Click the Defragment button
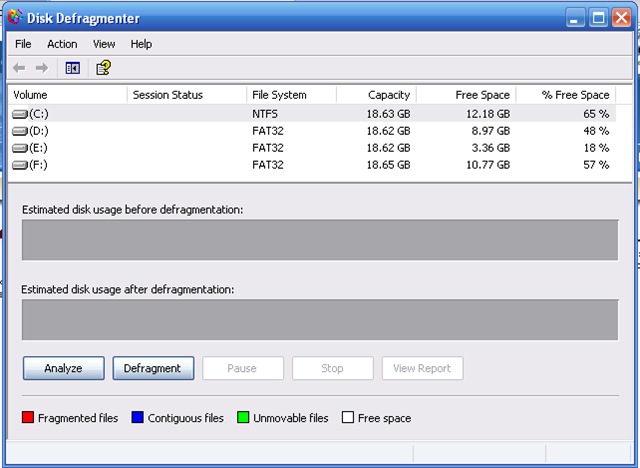 [153, 368]
